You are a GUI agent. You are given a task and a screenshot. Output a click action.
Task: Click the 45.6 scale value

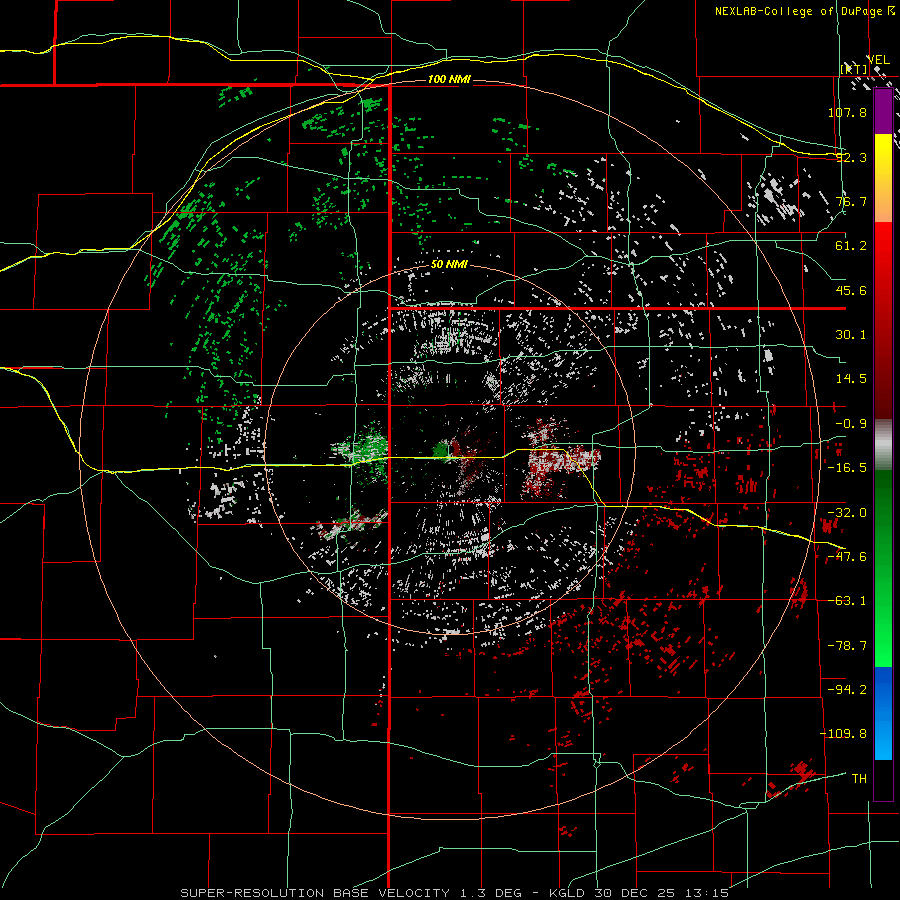coord(851,290)
